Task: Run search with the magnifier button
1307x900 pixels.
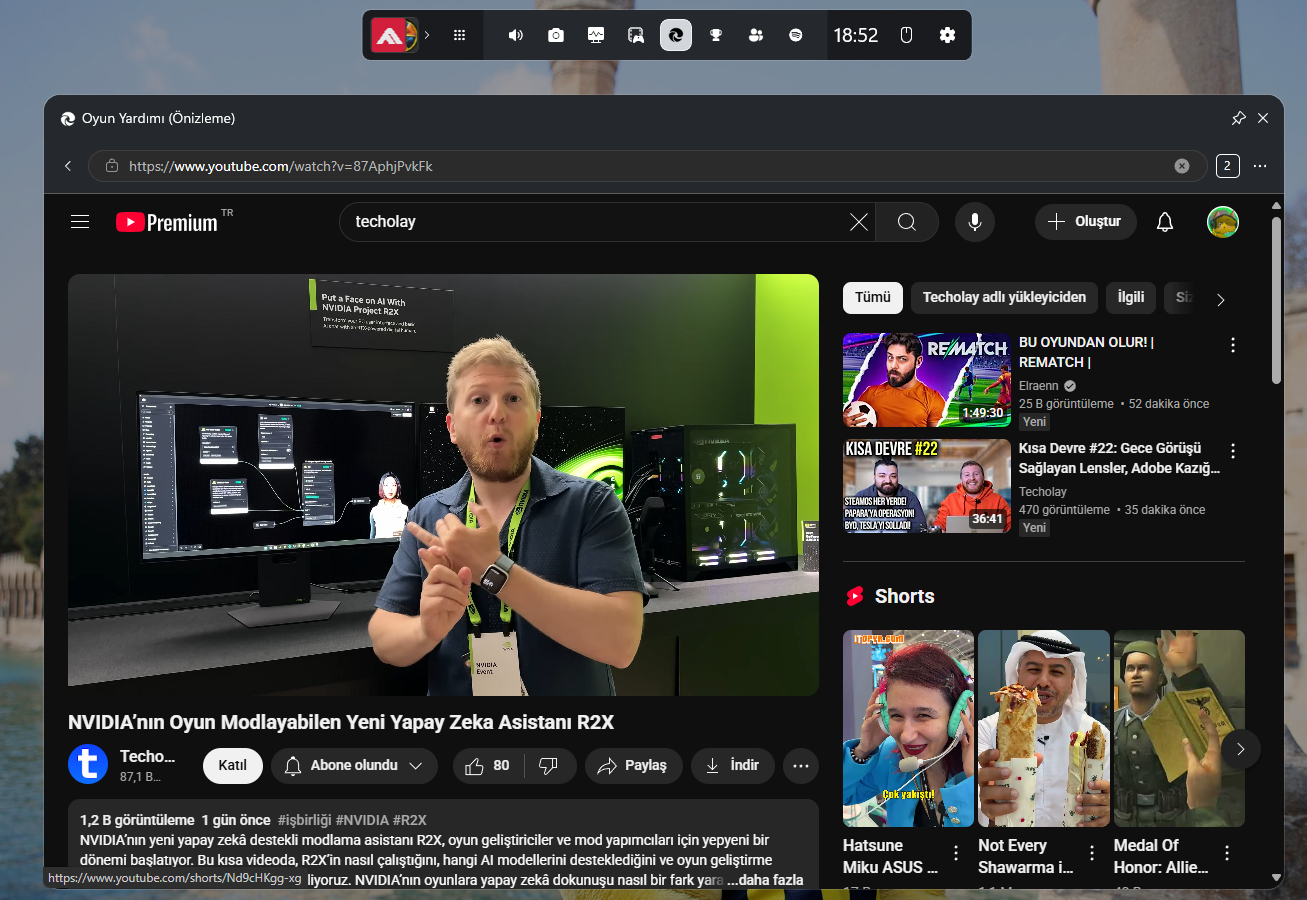Action: [907, 222]
